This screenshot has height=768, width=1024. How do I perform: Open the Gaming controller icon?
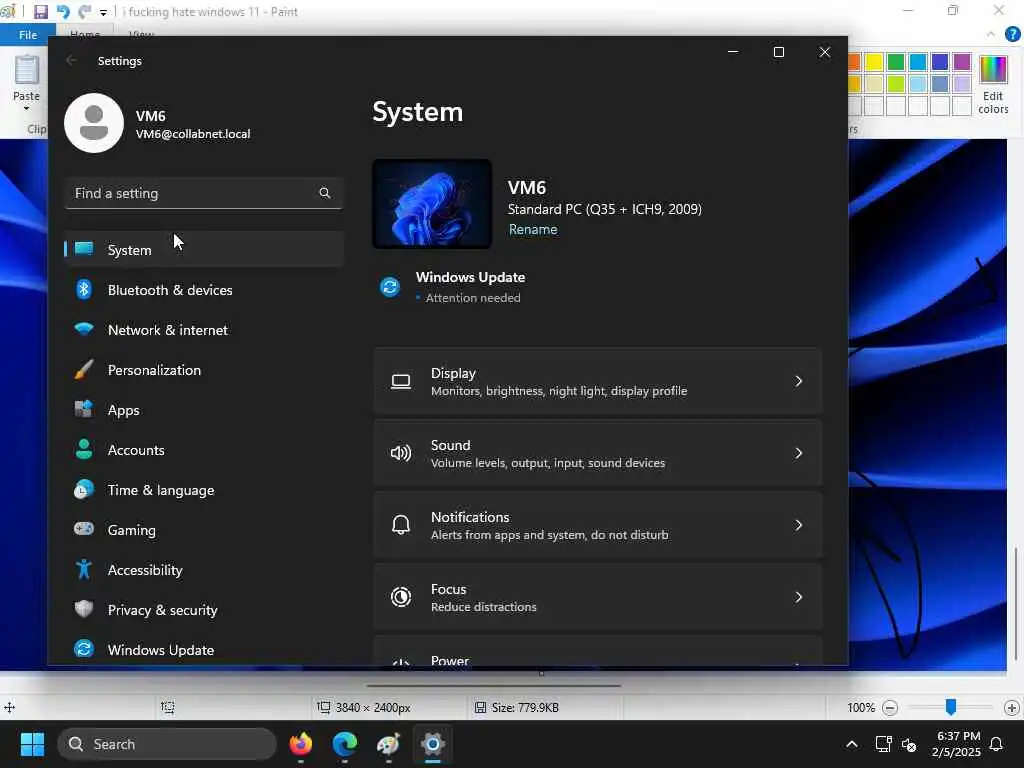point(84,529)
